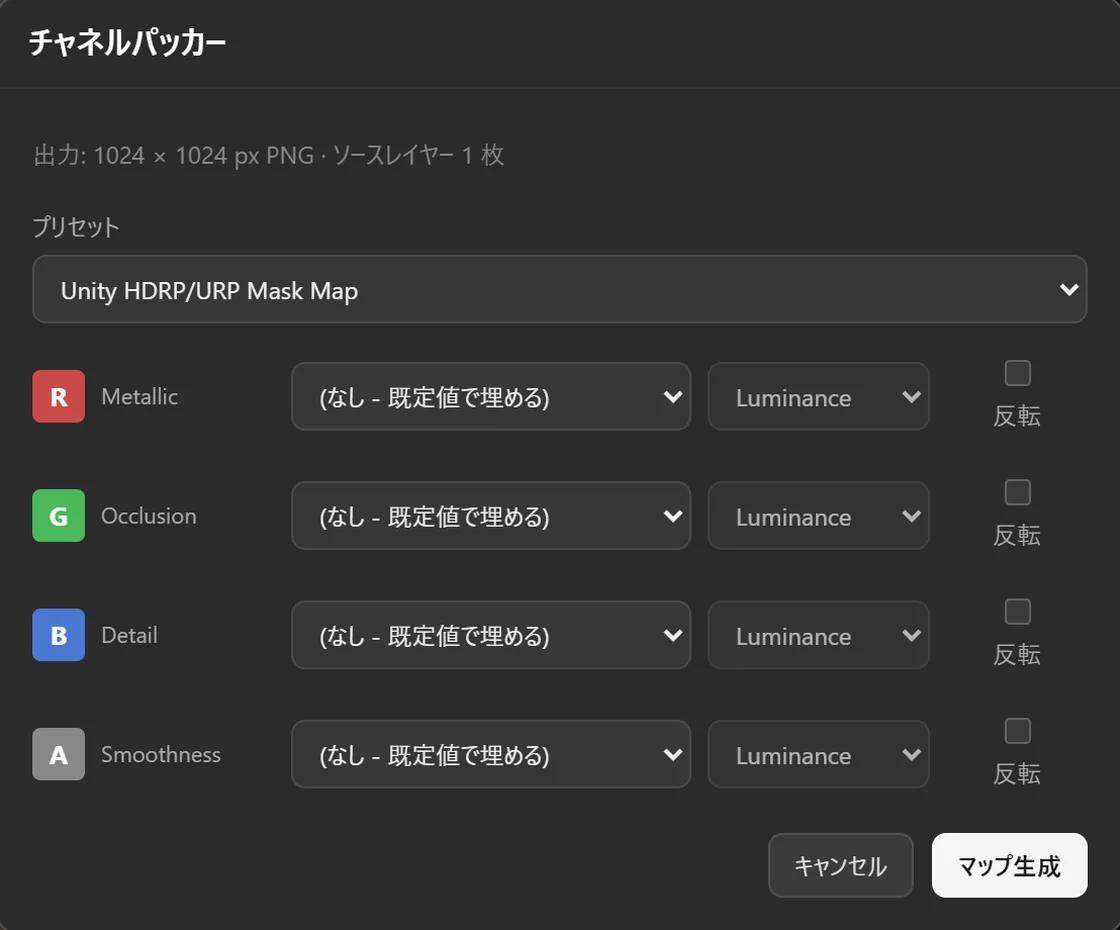This screenshot has width=1120, height=930.
Task: Click the Smoothness channel label
Action: 161,754
